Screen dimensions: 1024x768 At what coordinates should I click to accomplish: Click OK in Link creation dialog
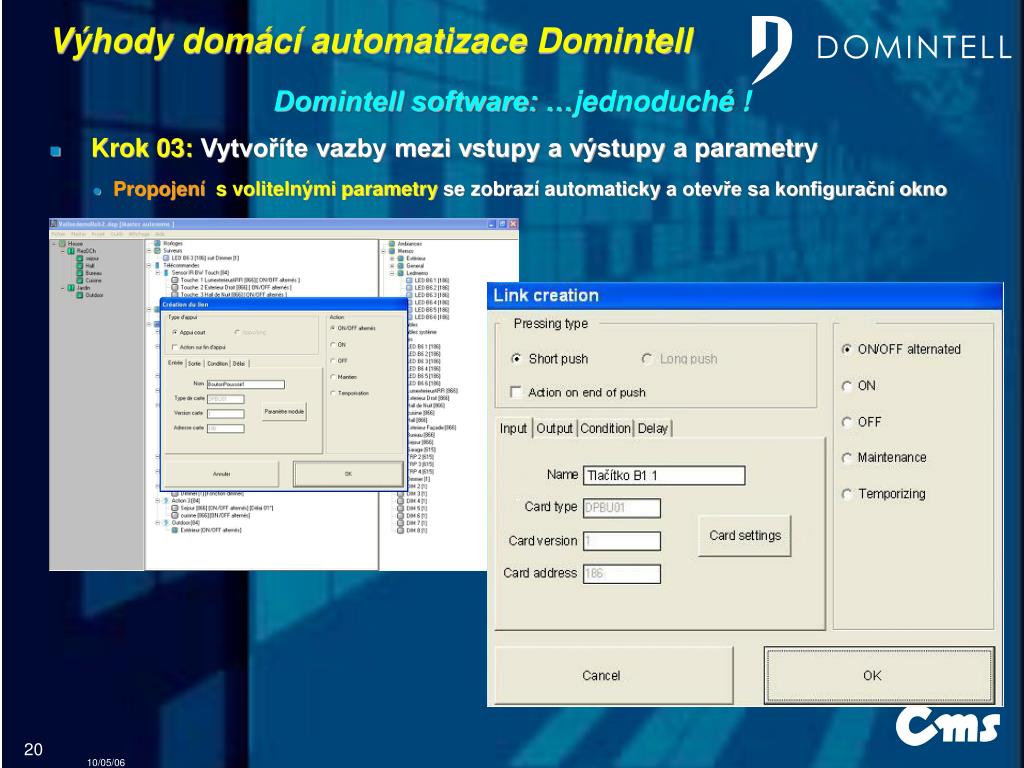[x=879, y=675]
